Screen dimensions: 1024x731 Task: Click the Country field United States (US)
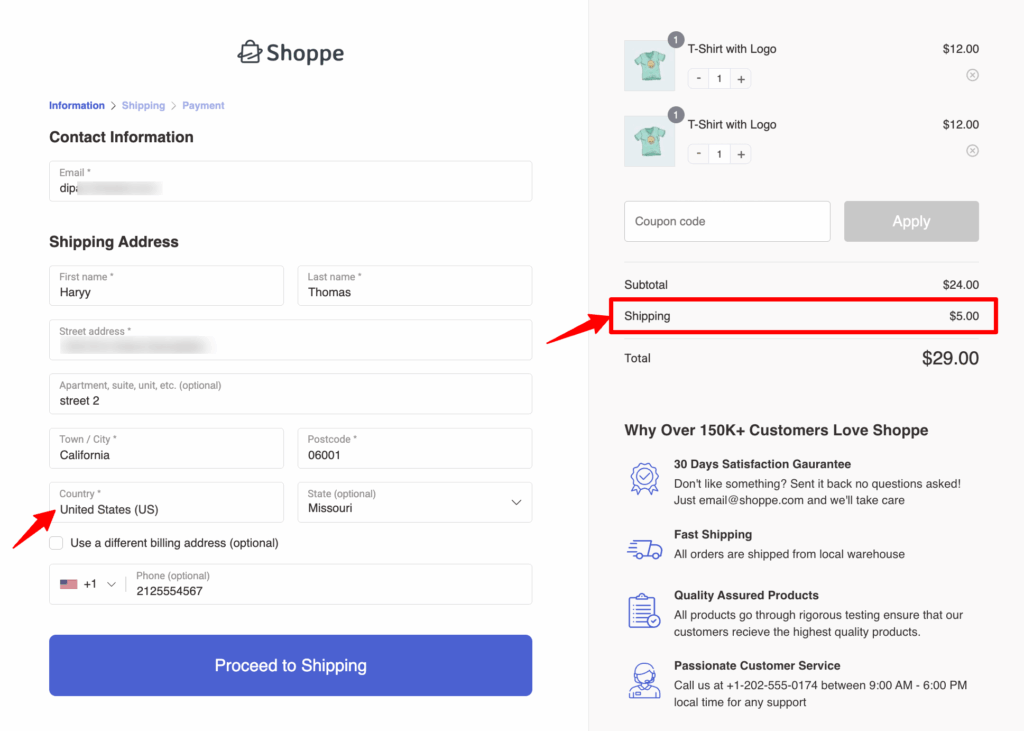click(x=166, y=502)
